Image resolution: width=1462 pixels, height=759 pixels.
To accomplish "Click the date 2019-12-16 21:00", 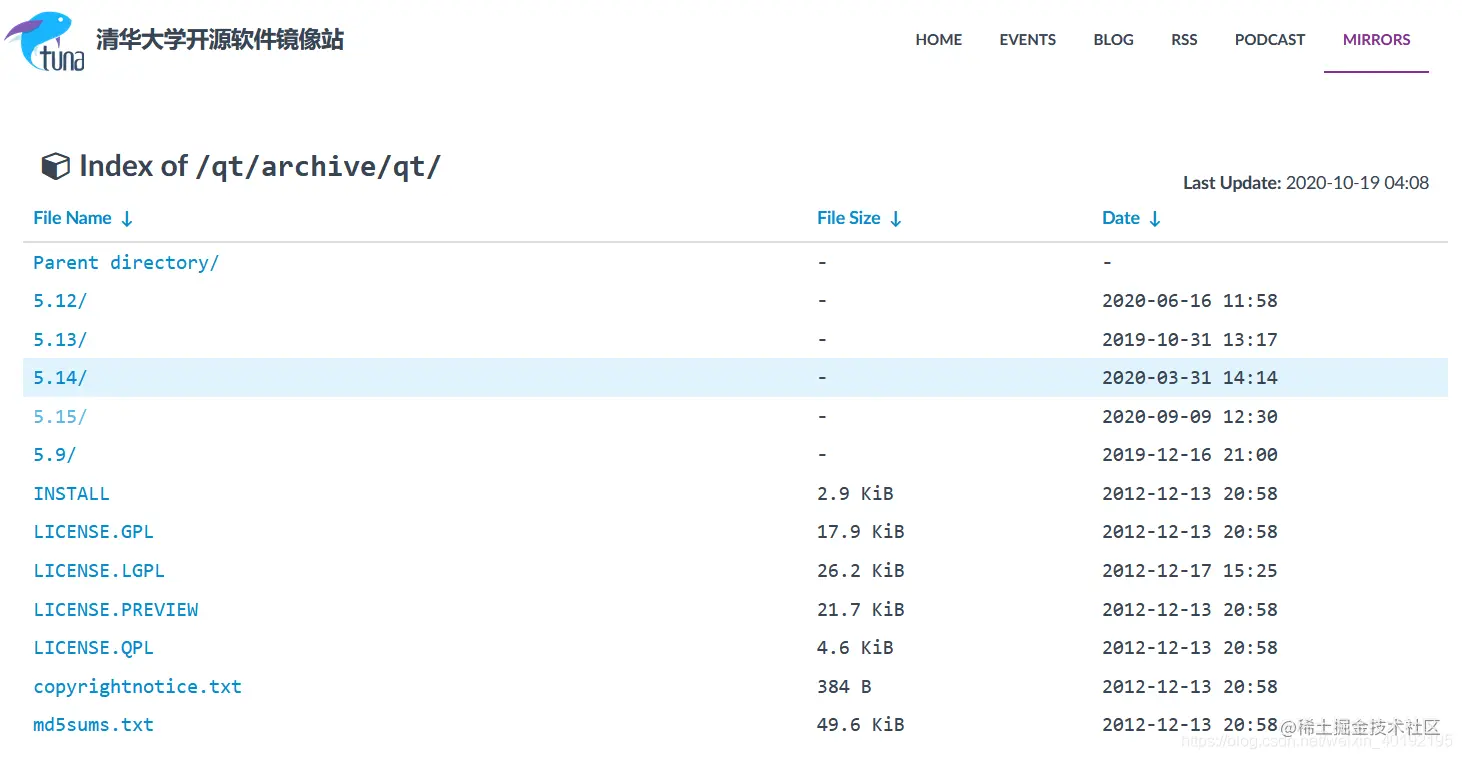I will [1190, 455].
